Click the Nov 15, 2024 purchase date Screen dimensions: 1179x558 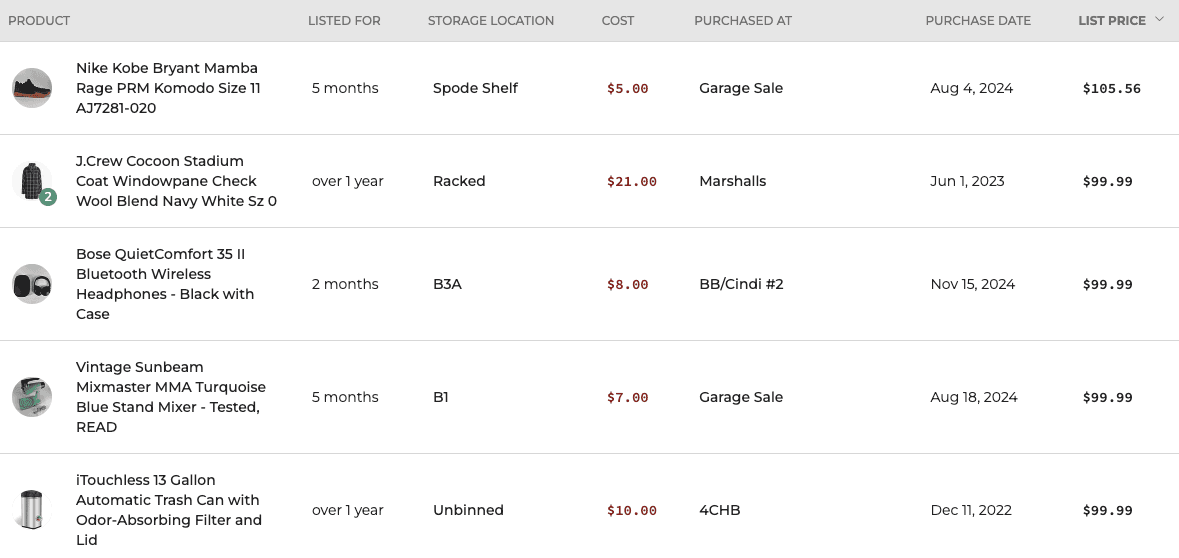pyautogui.click(x=972, y=284)
